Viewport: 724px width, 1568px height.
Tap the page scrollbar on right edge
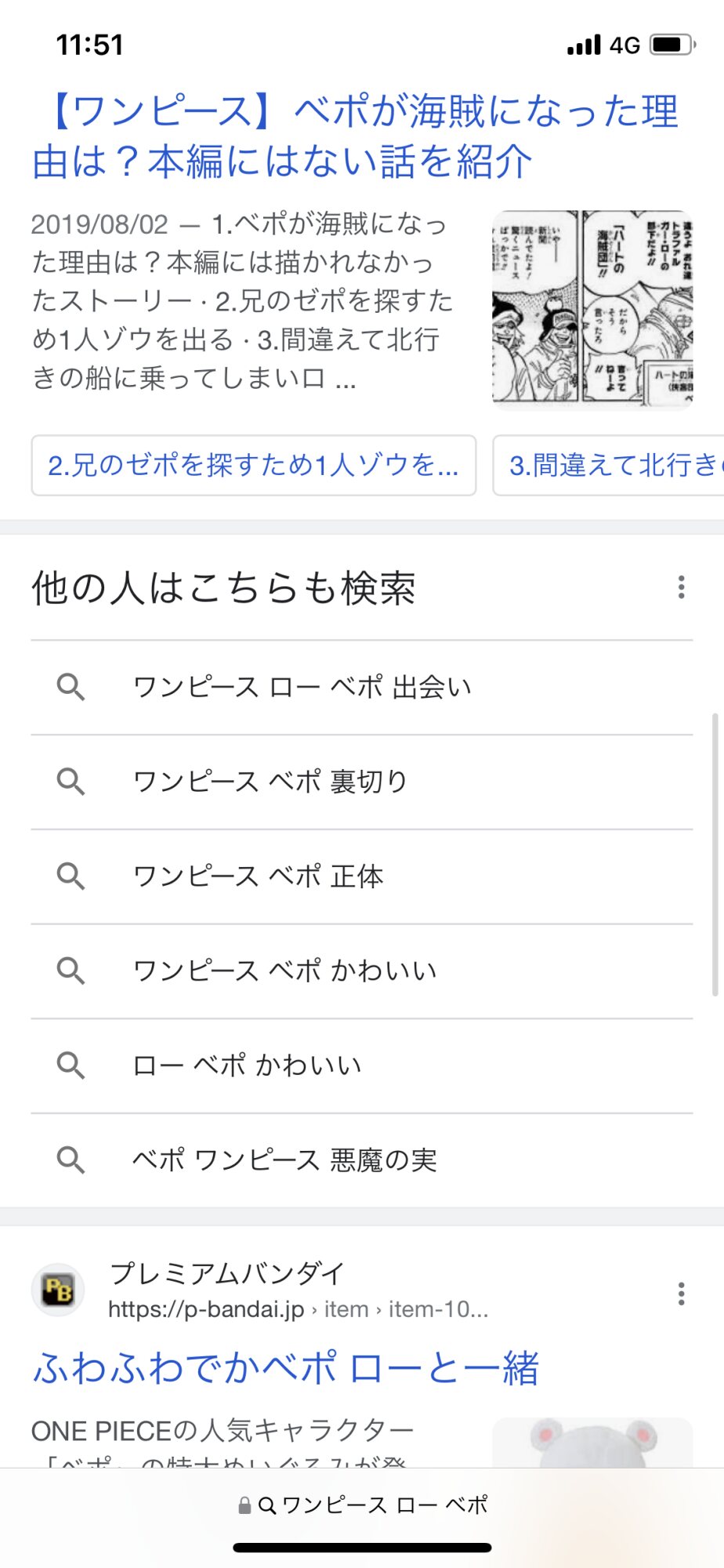pyautogui.click(x=715, y=855)
